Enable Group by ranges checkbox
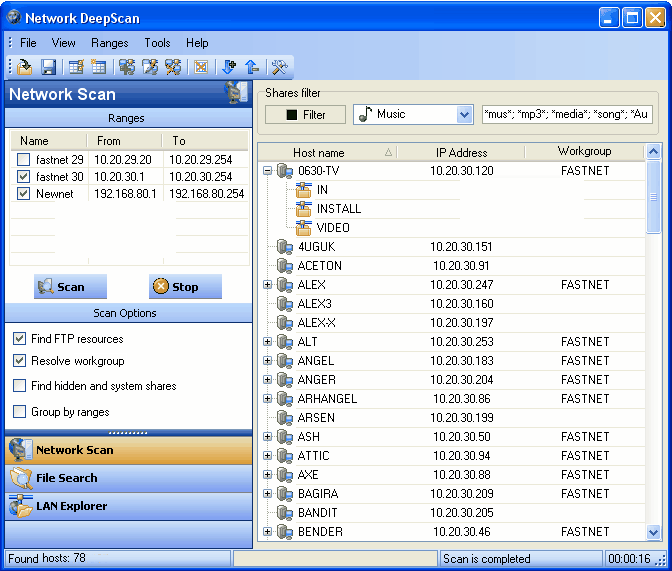Viewport: 672px width, 571px height. click(x=19, y=412)
